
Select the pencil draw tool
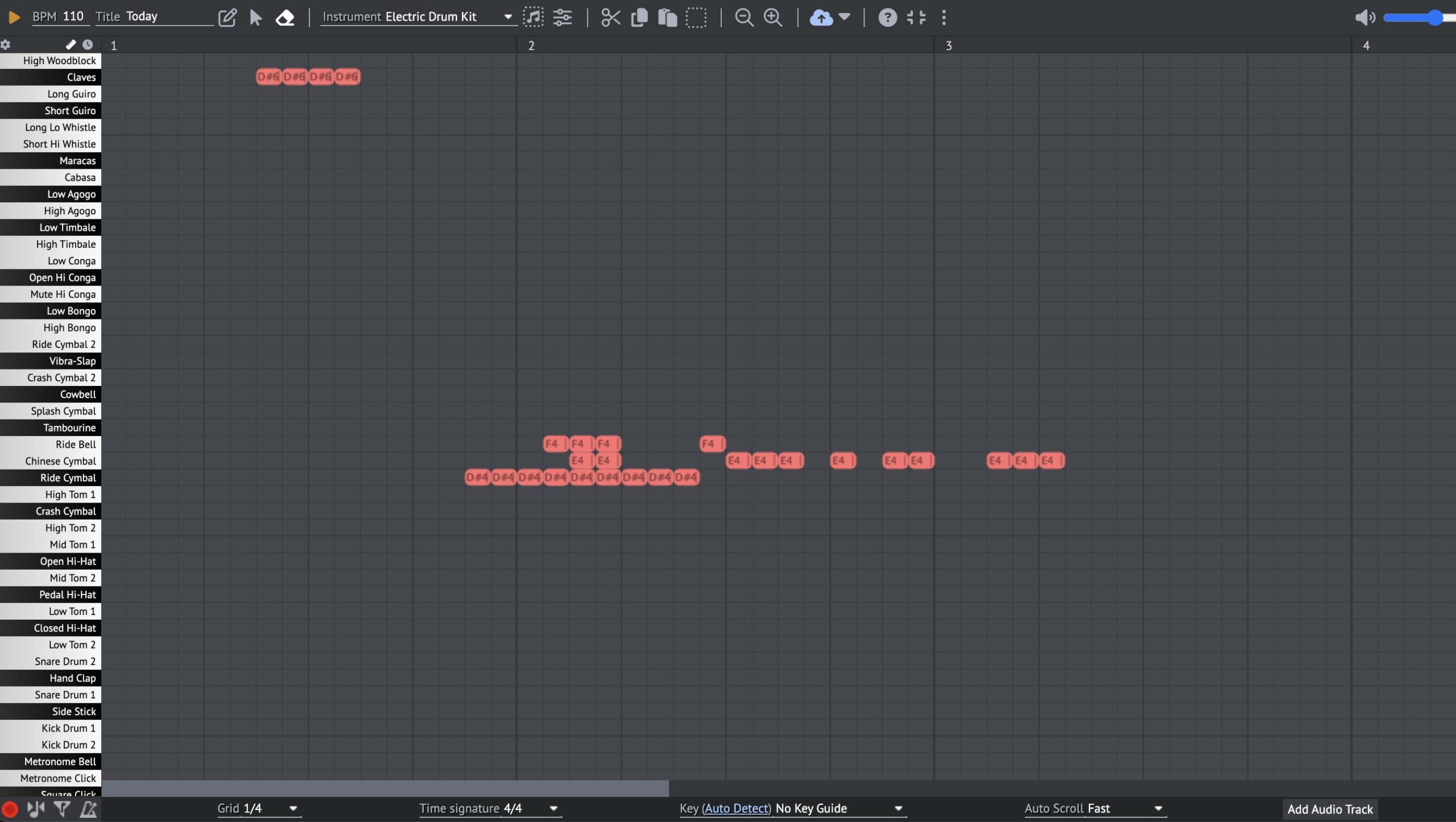(x=227, y=17)
